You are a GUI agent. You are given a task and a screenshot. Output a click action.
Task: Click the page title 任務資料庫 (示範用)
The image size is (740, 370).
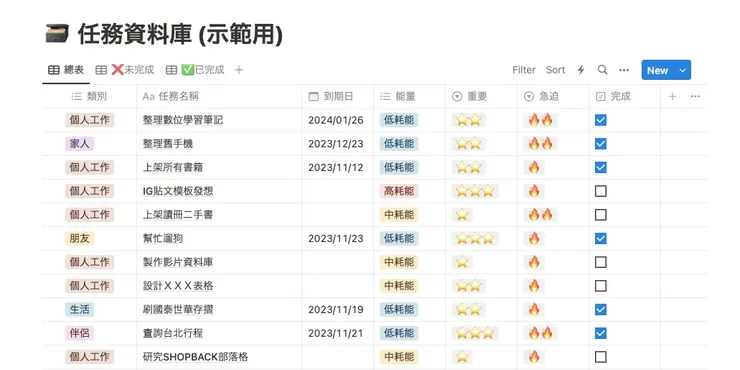(x=180, y=35)
